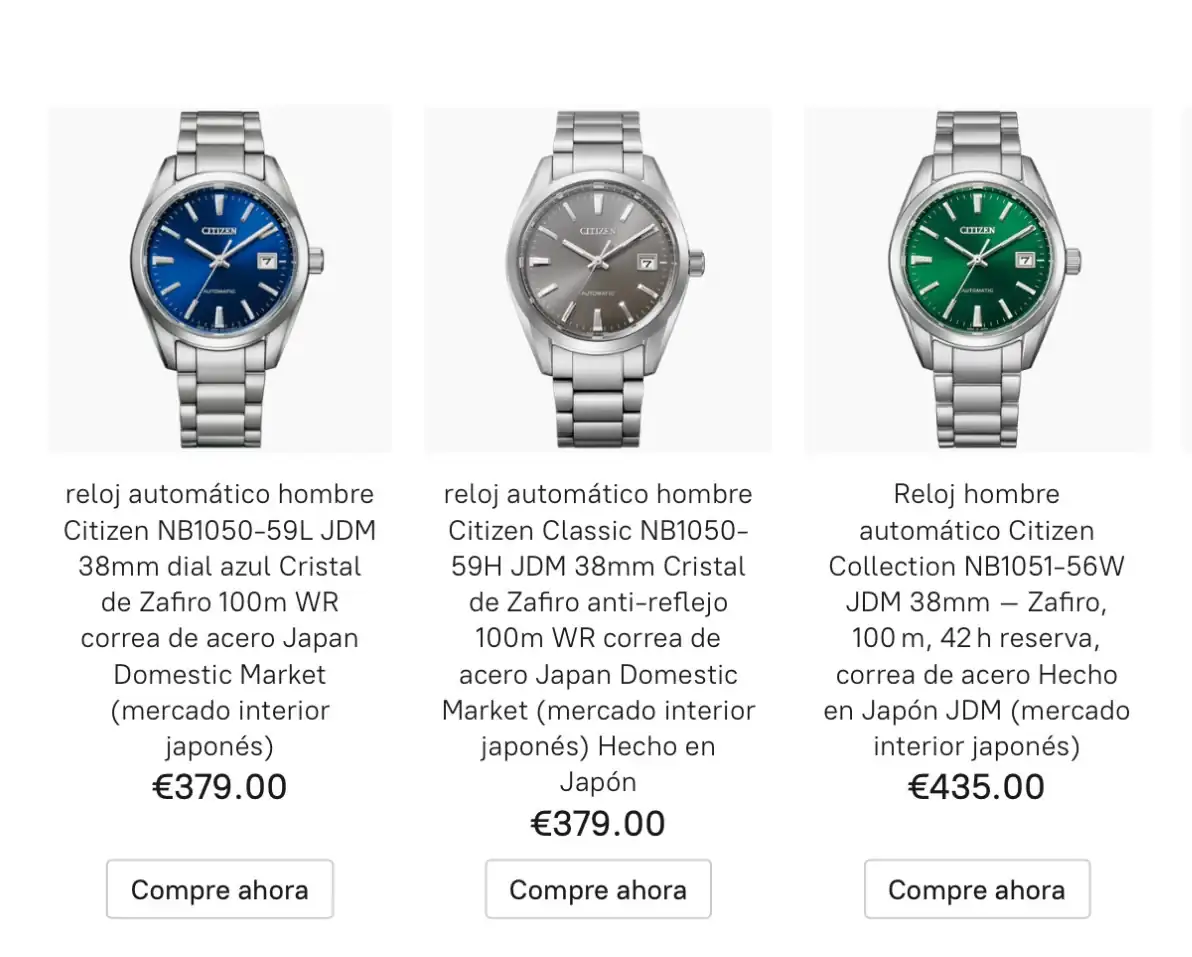The image size is (1192, 957).
Task: Click Compre ahora for NB1051-56W watch
Action: [977, 889]
